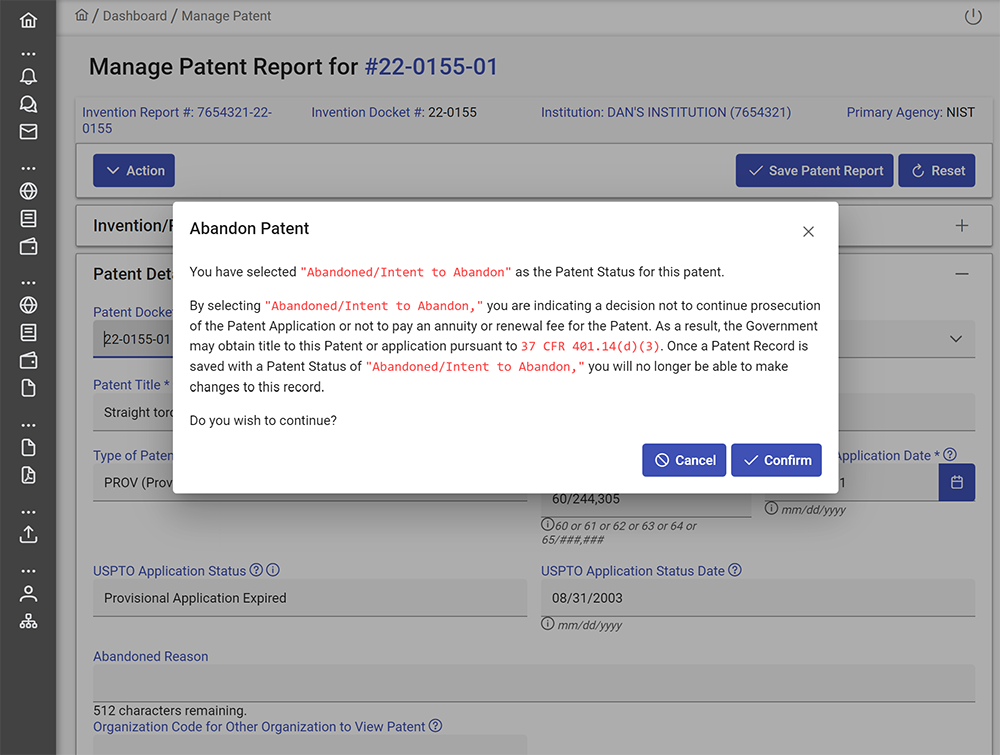Click the upload icon in the sidebar

[x=28, y=534]
